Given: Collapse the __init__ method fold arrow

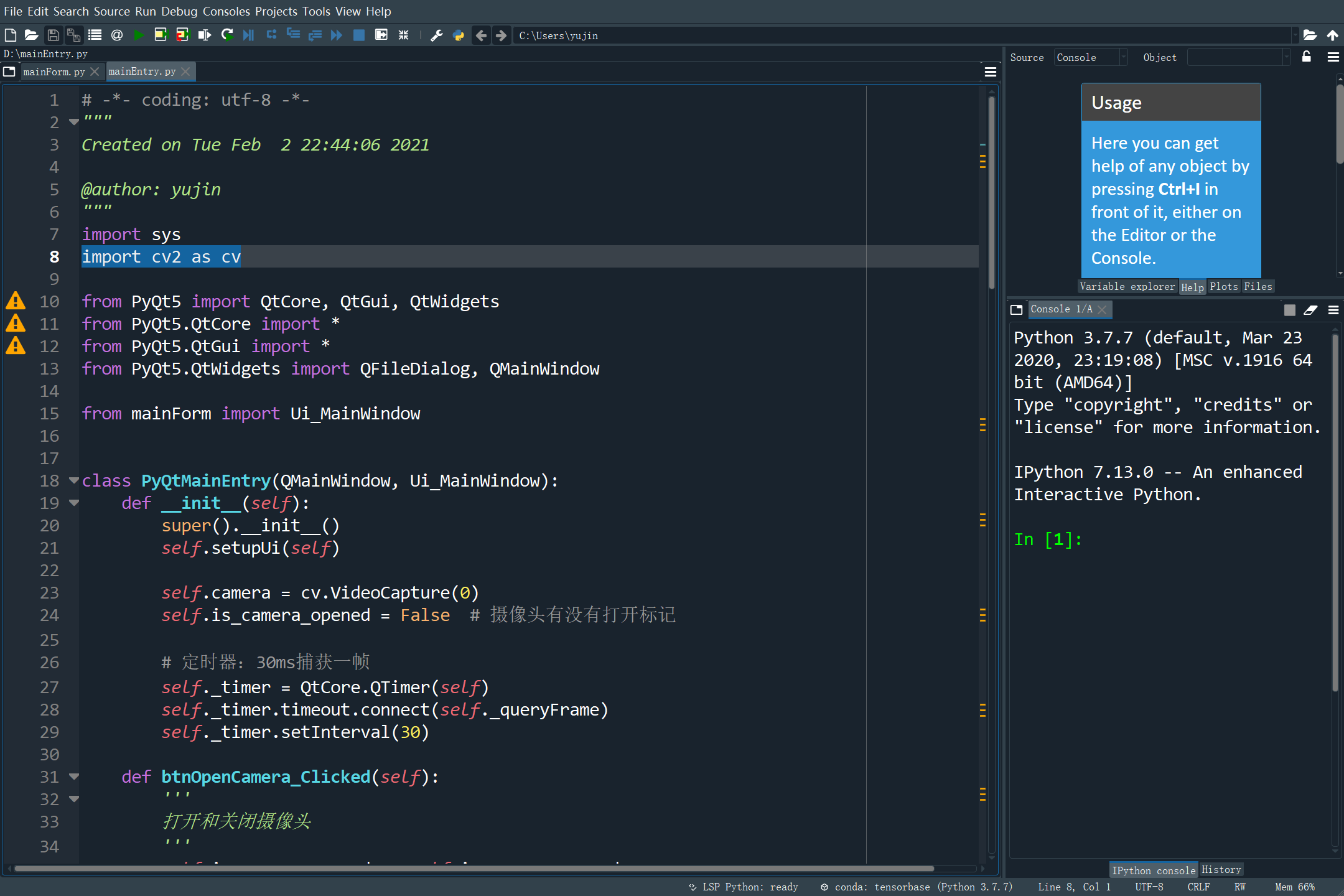Looking at the screenshot, I should [74, 503].
